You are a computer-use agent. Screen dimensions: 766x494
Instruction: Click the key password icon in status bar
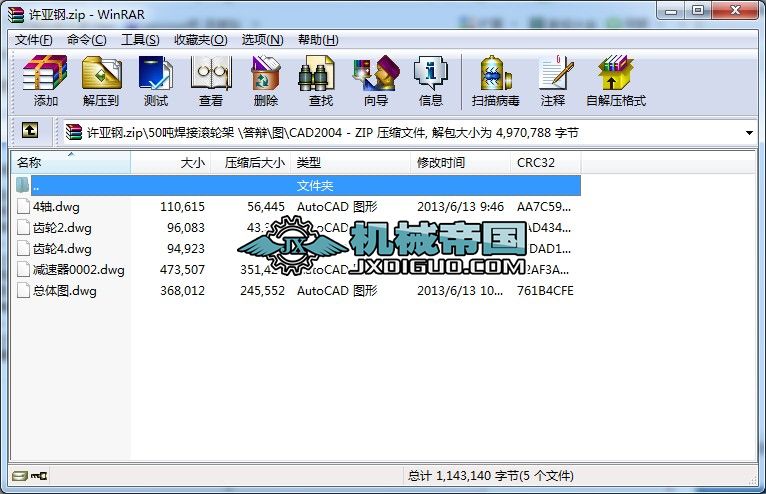39,475
